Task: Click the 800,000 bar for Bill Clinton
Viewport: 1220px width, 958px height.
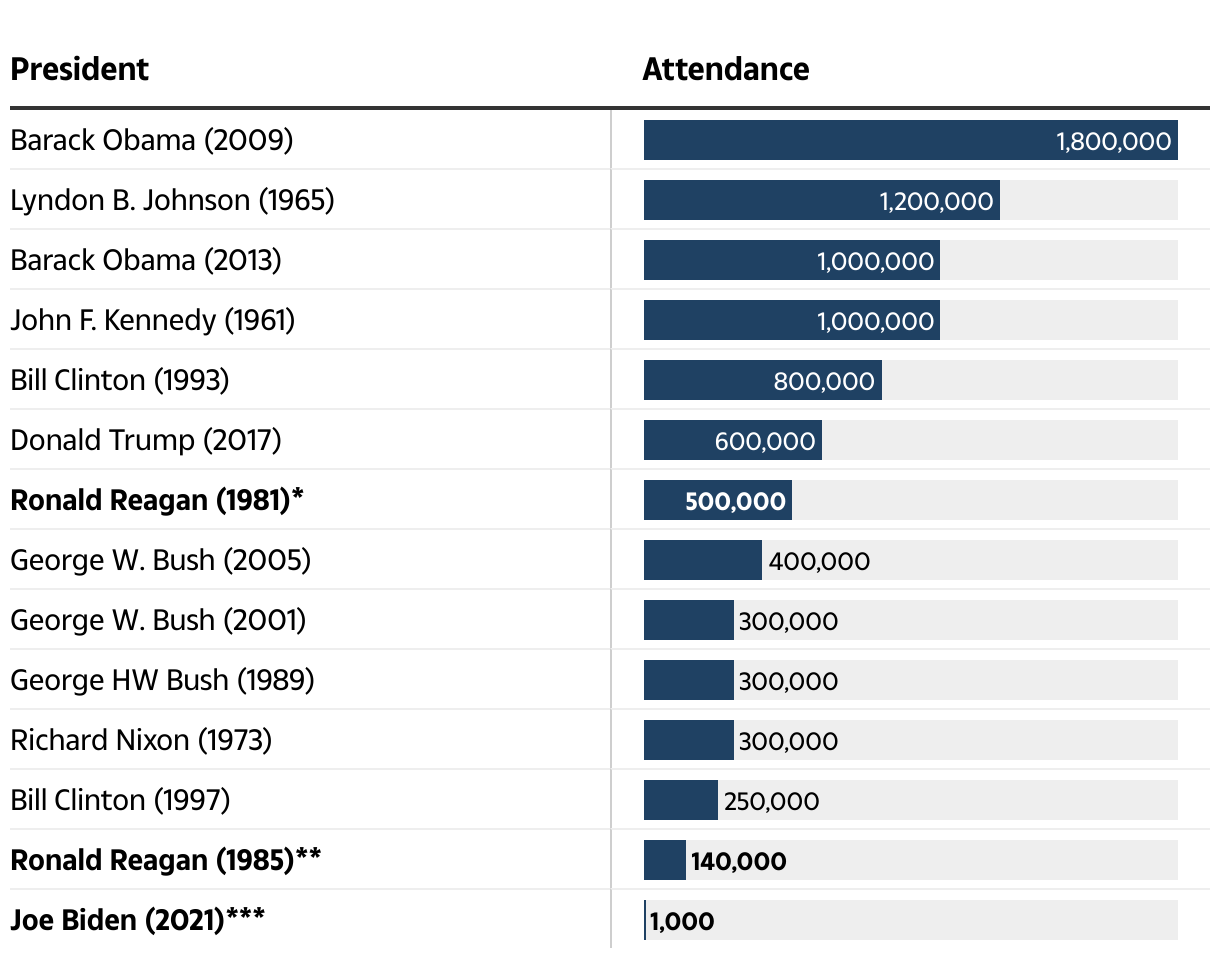Action: [763, 380]
